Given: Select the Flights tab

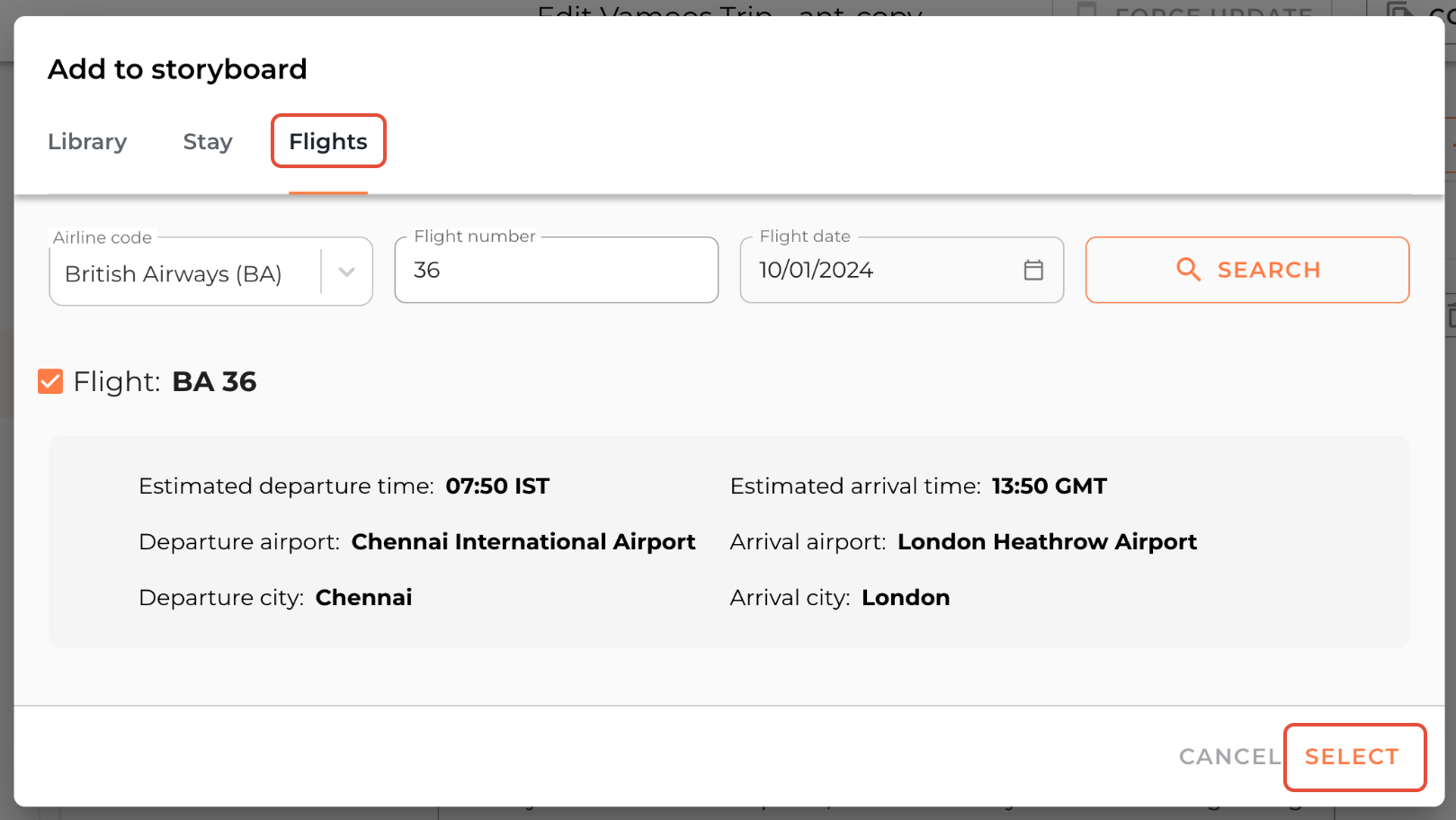Looking at the screenshot, I should point(327,141).
